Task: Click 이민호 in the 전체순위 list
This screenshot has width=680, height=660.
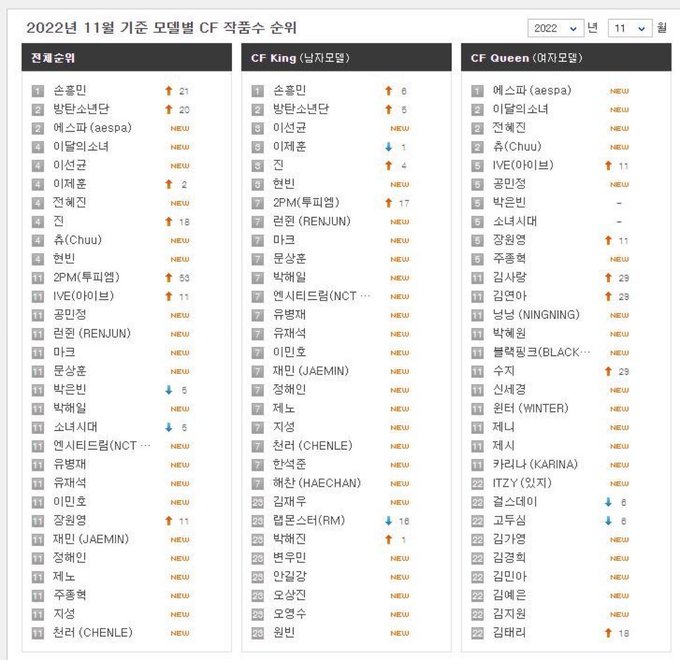Action: click(70, 501)
